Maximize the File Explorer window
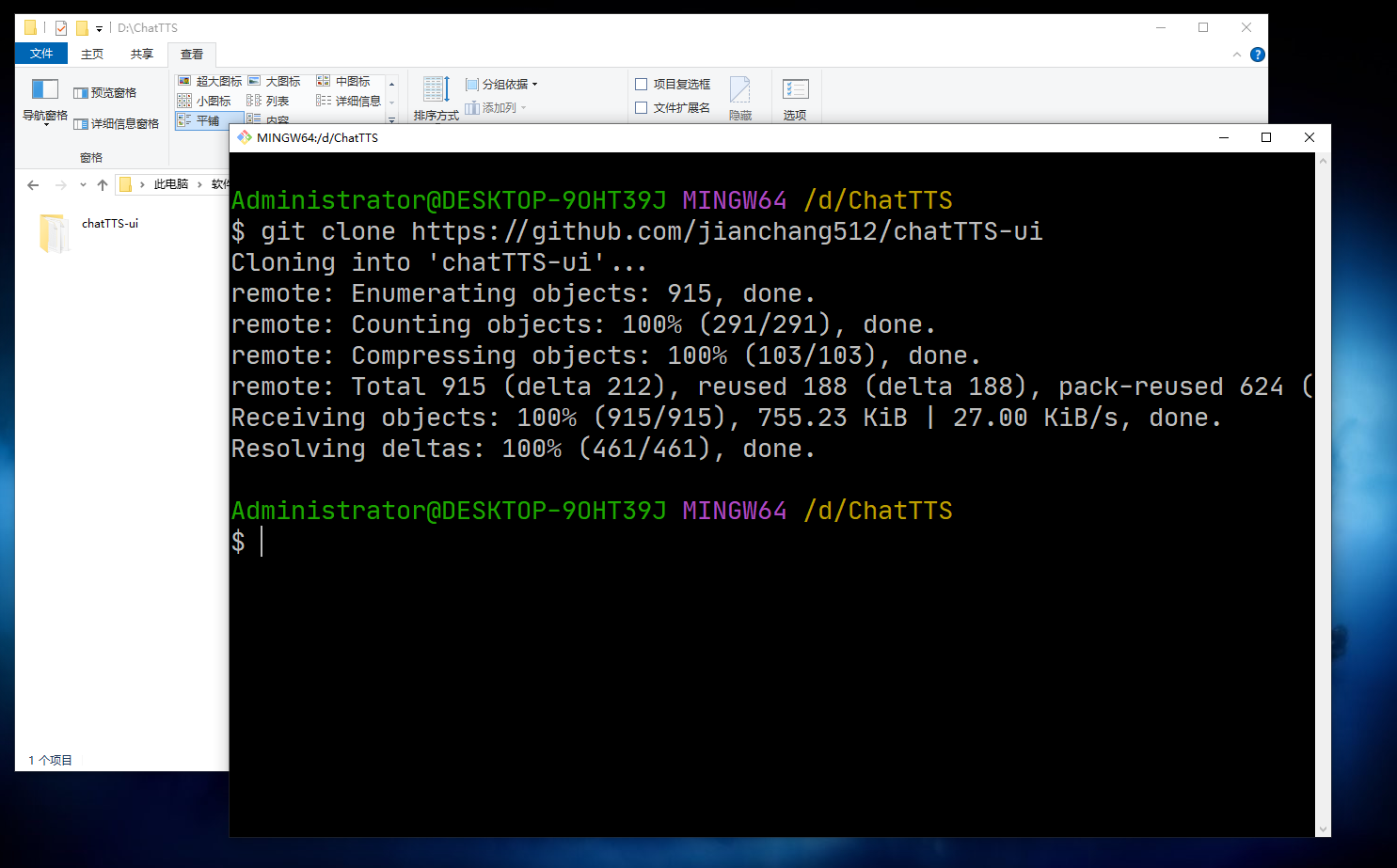 (x=1203, y=27)
